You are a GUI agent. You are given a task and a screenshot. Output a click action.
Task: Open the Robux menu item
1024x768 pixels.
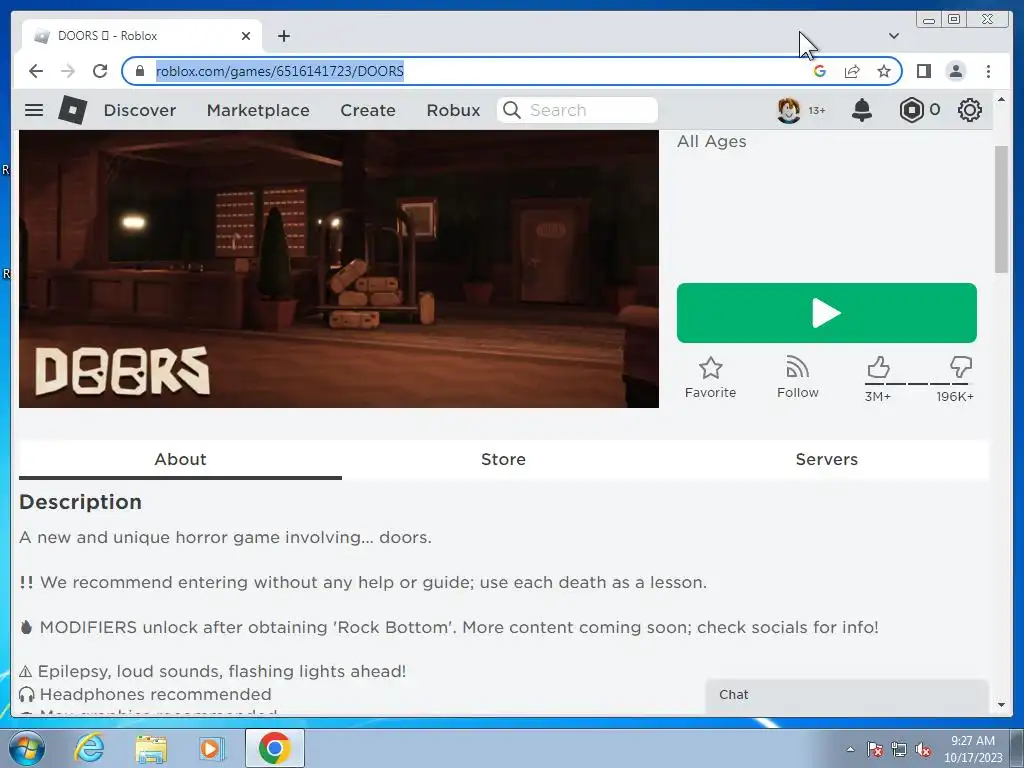[453, 110]
